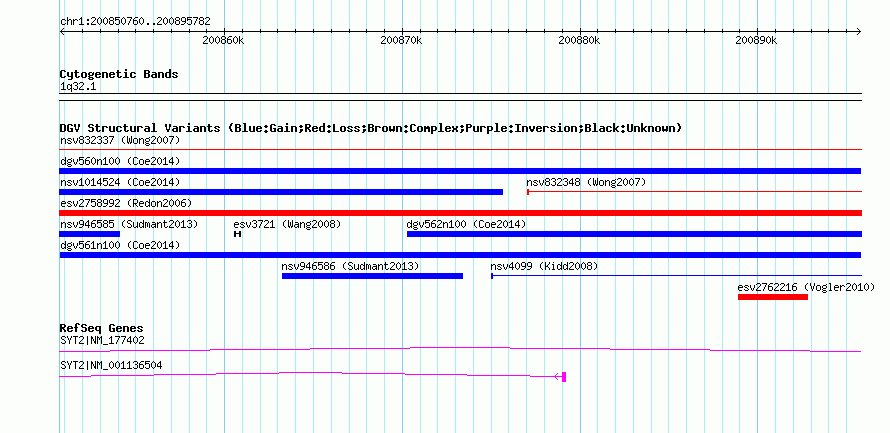The height and width of the screenshot is (433, 890).
Task: Click the ruler's right arrowhead
Action: click(859, 31)
